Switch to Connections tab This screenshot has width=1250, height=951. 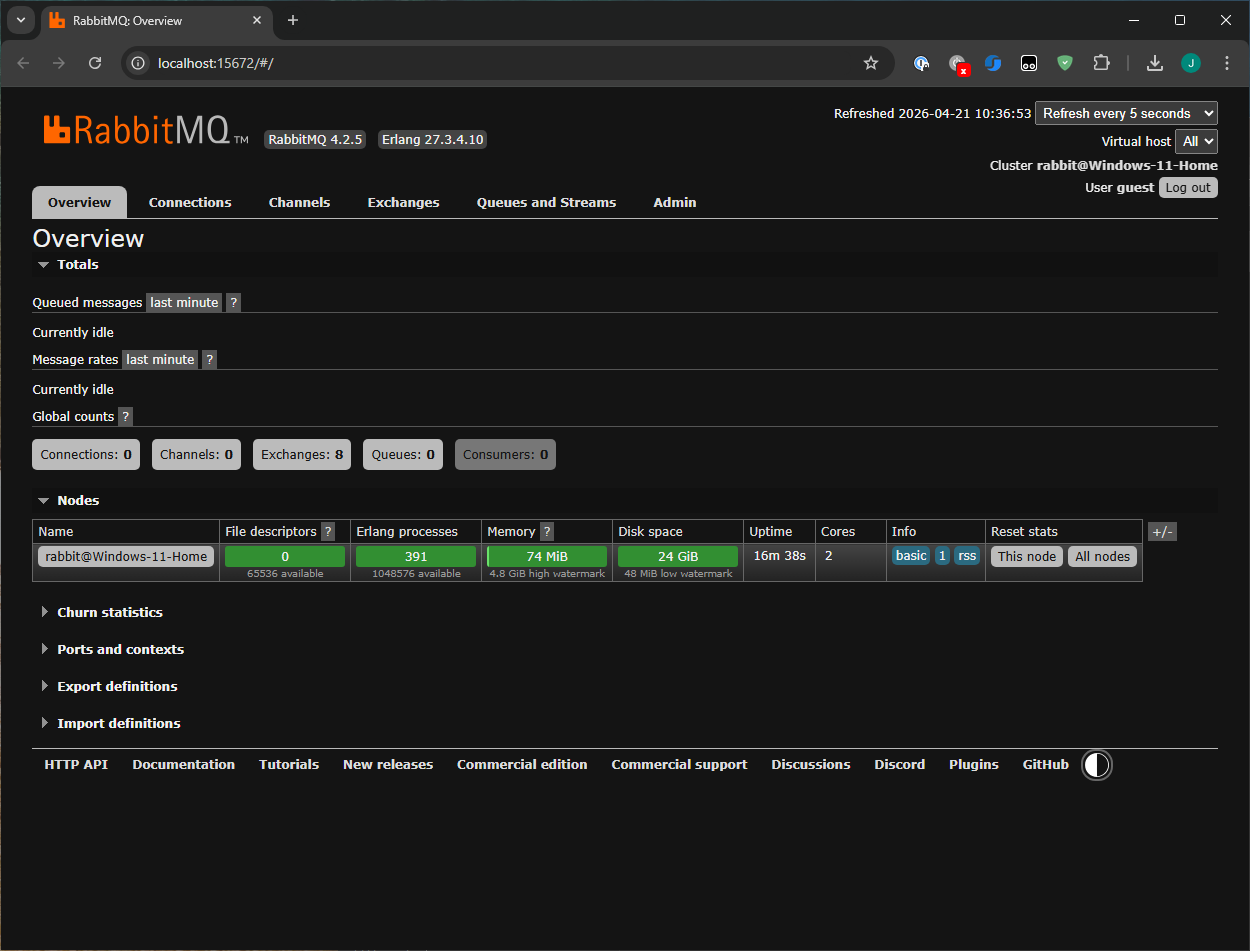pos(190,202)
